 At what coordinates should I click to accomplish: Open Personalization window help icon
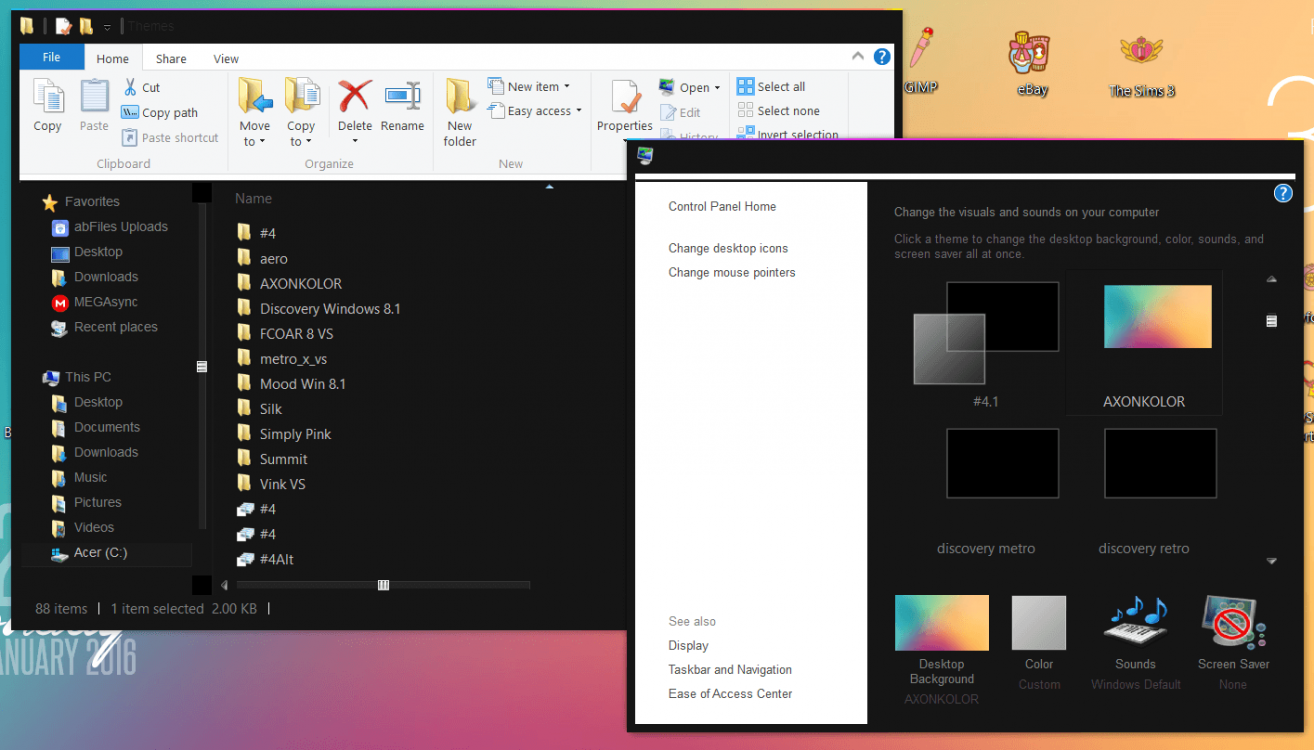(1283, 193)
